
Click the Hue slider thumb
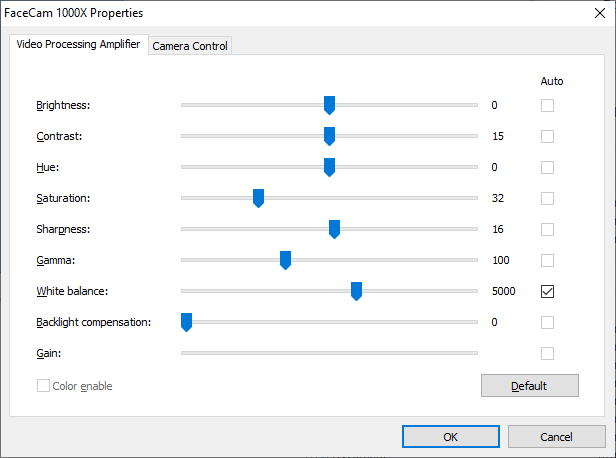[329, 167]
